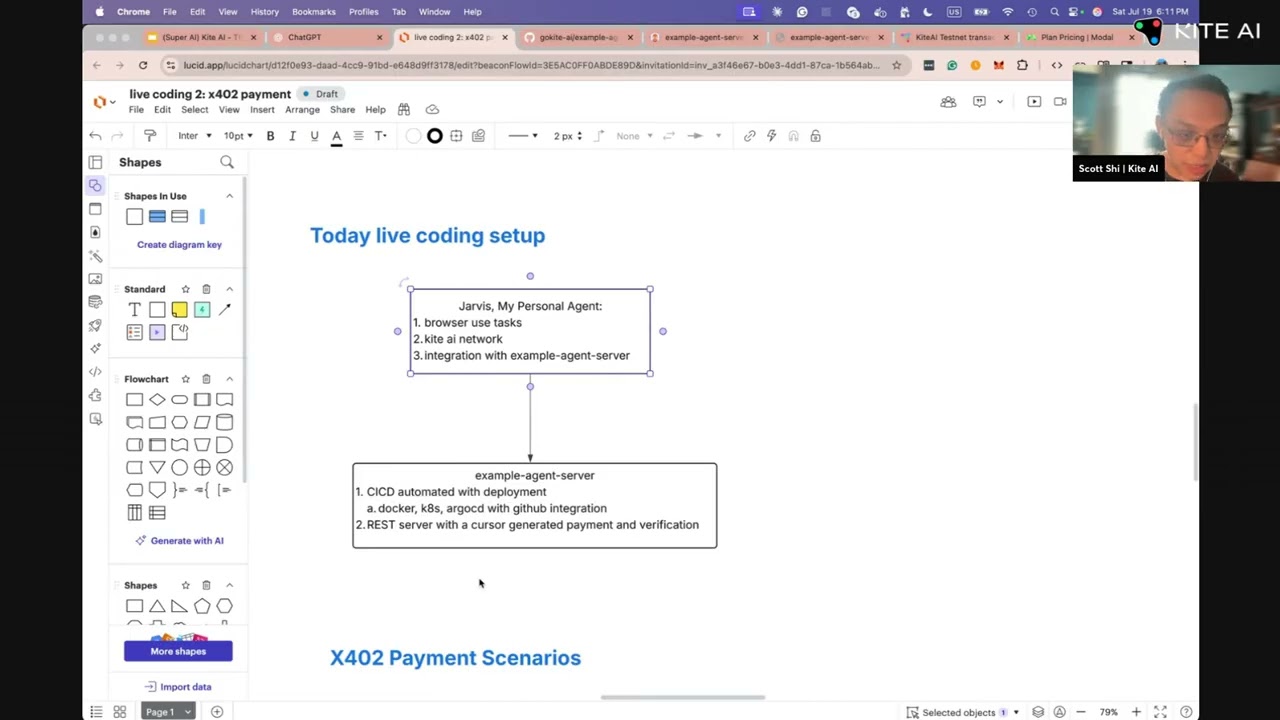Switch to the ChatGPT browser tab
Image resolution: width=1280 pixels, height=720 pixels.
[304, 37]
